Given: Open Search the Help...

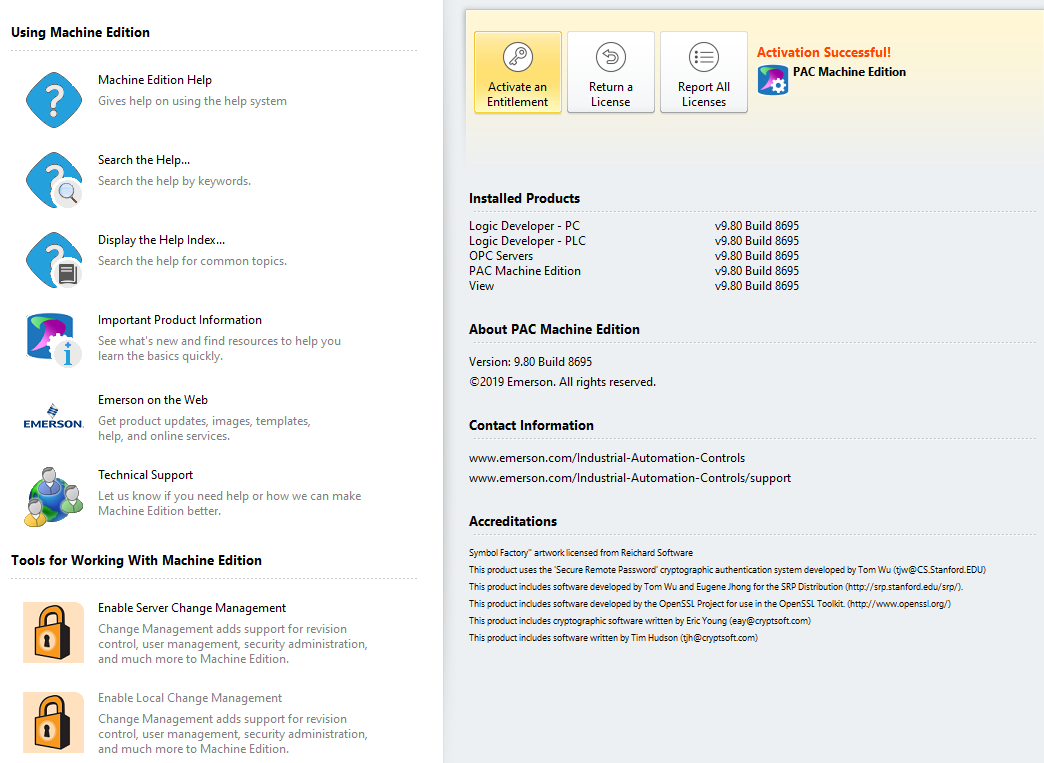Looking at the screenshot, I should tap(144, 160).
